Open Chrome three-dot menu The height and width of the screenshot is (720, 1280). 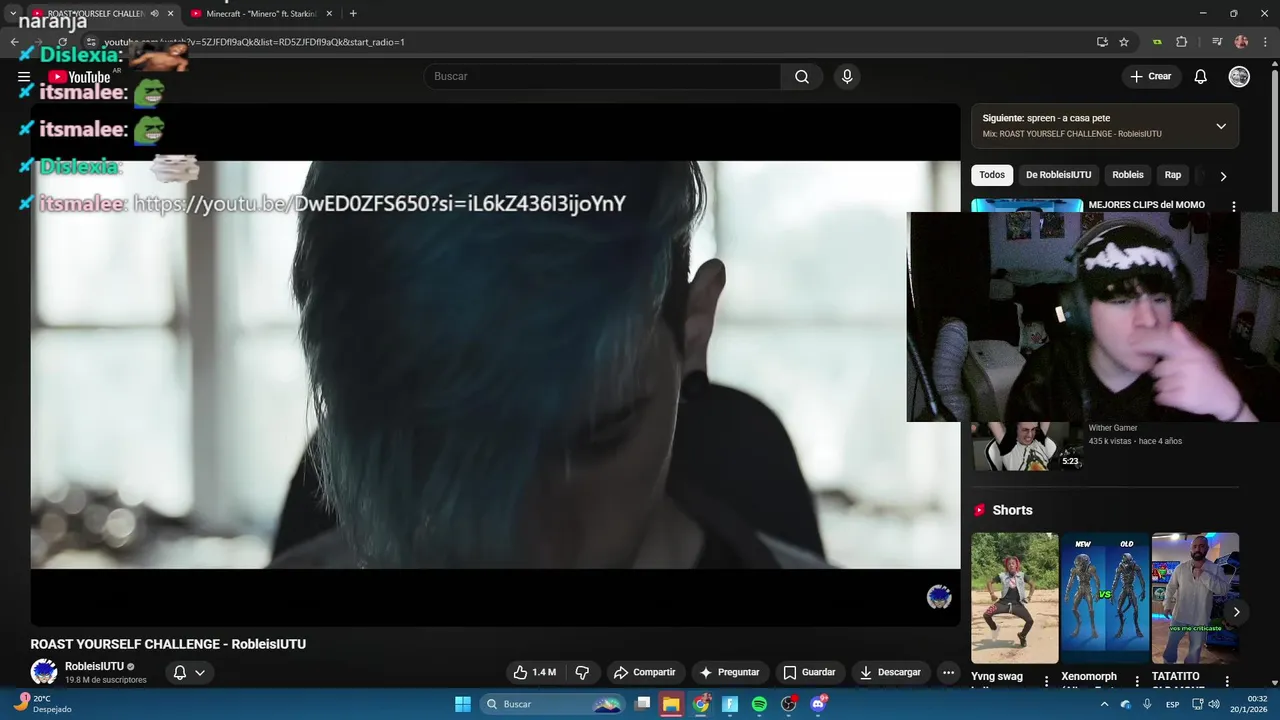1265,42
